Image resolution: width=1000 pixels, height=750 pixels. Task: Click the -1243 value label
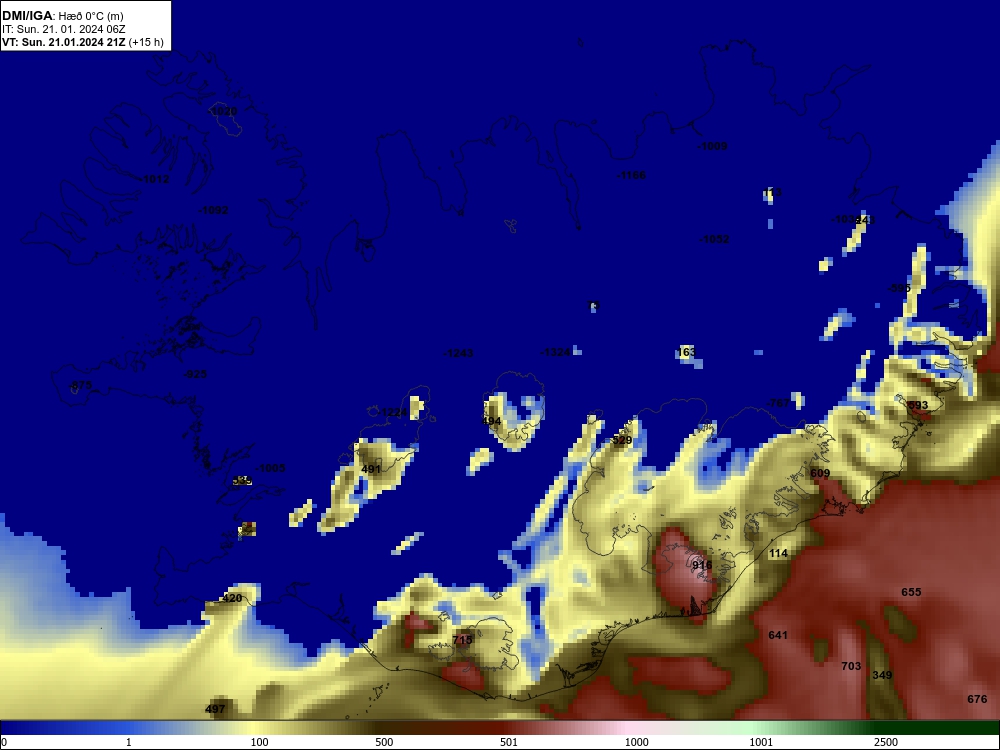[x=459, y=353]
